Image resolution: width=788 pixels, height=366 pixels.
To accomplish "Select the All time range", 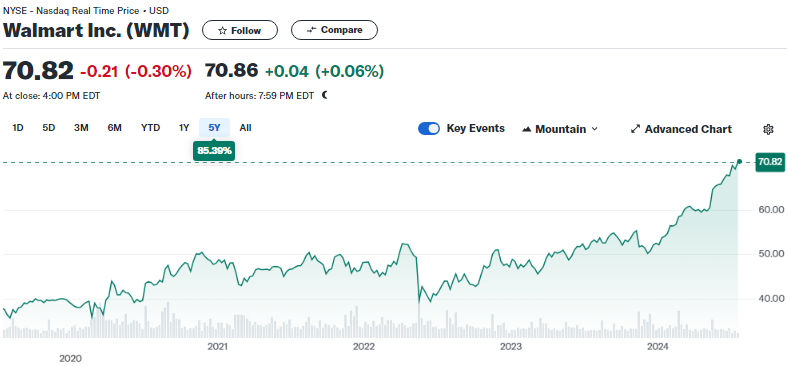I will pyautogui.click(x=245, y=128).
